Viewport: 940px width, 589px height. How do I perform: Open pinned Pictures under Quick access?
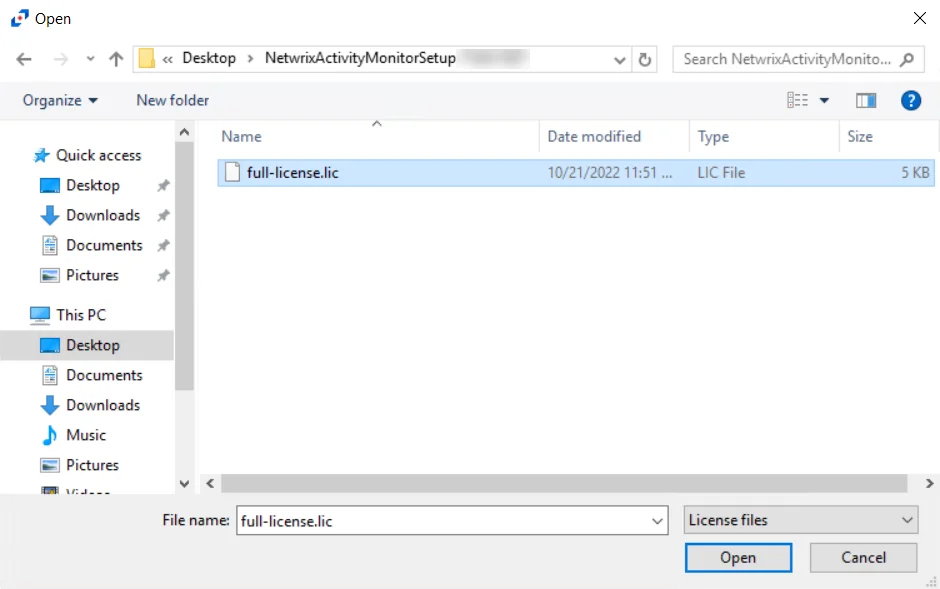92,275
